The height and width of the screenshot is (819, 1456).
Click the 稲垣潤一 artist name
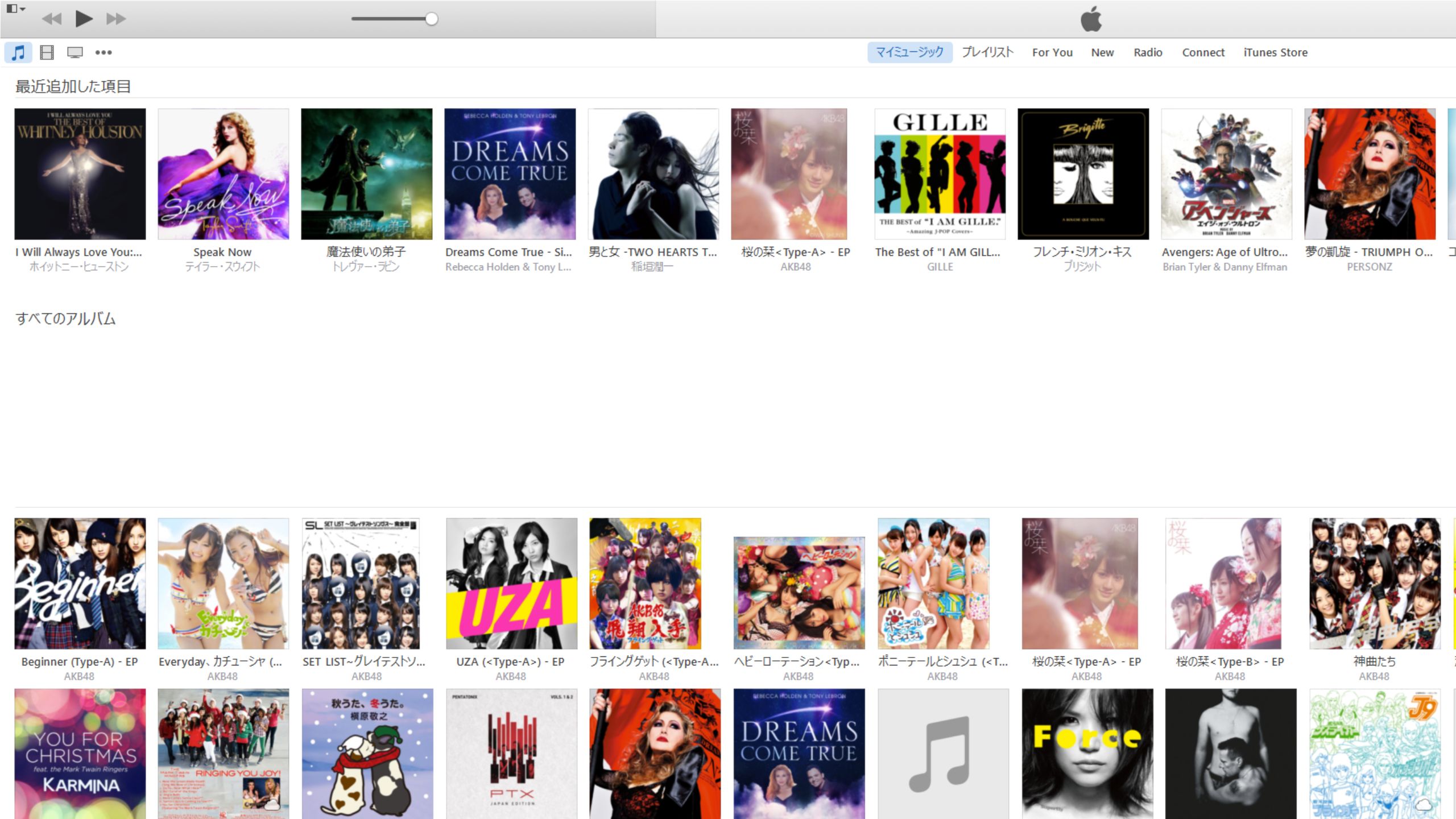(x=652, y=267)
